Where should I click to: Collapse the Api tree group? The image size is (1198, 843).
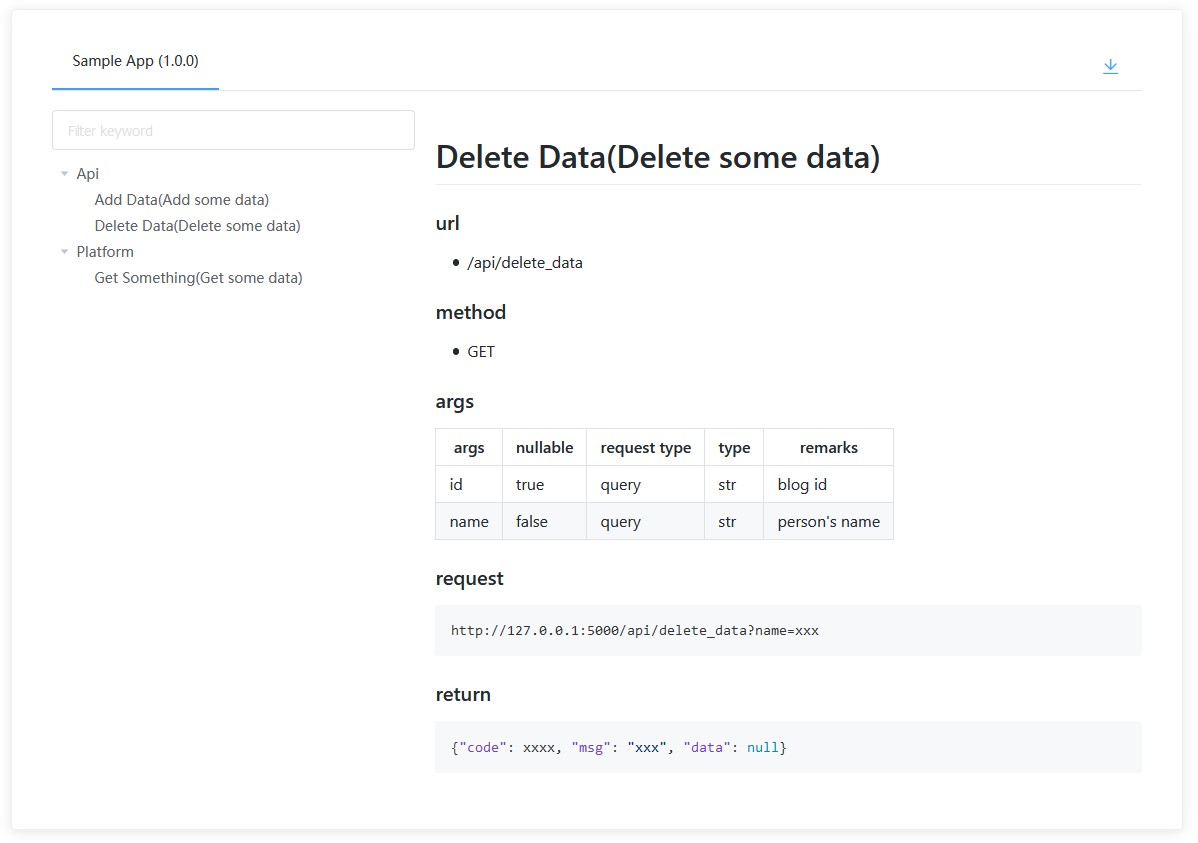tap(65, 174)
